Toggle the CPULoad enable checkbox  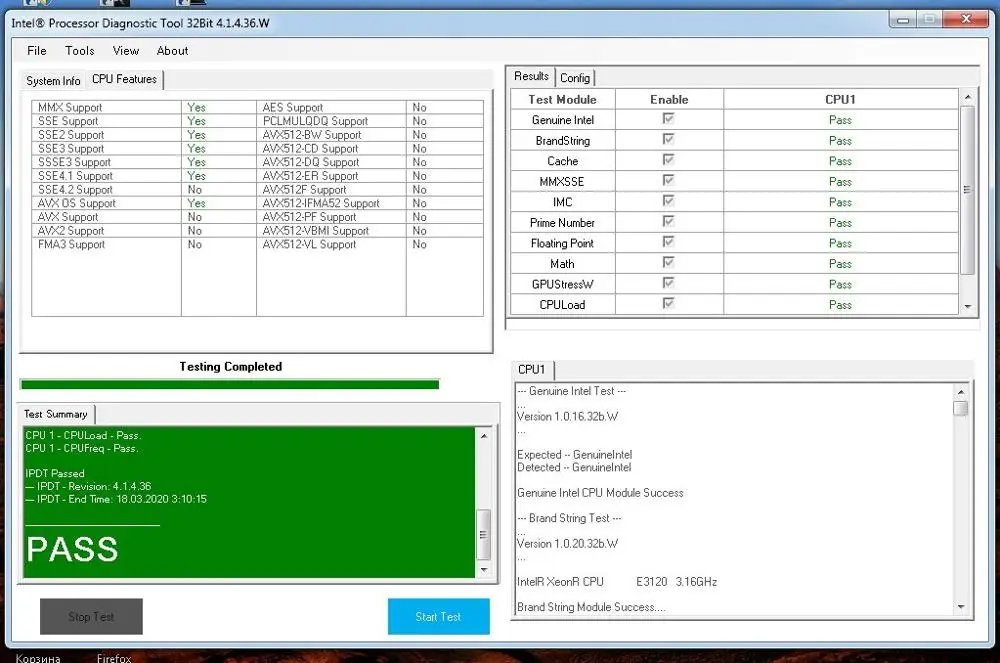[x=668, y=303]
